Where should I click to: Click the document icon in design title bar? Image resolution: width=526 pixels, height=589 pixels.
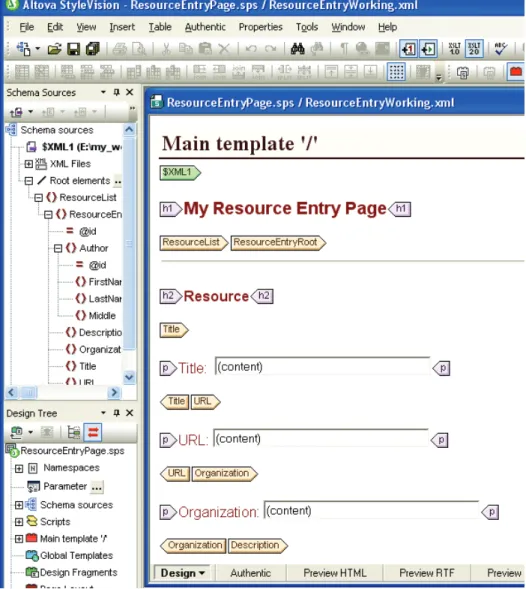coord(156,102)
